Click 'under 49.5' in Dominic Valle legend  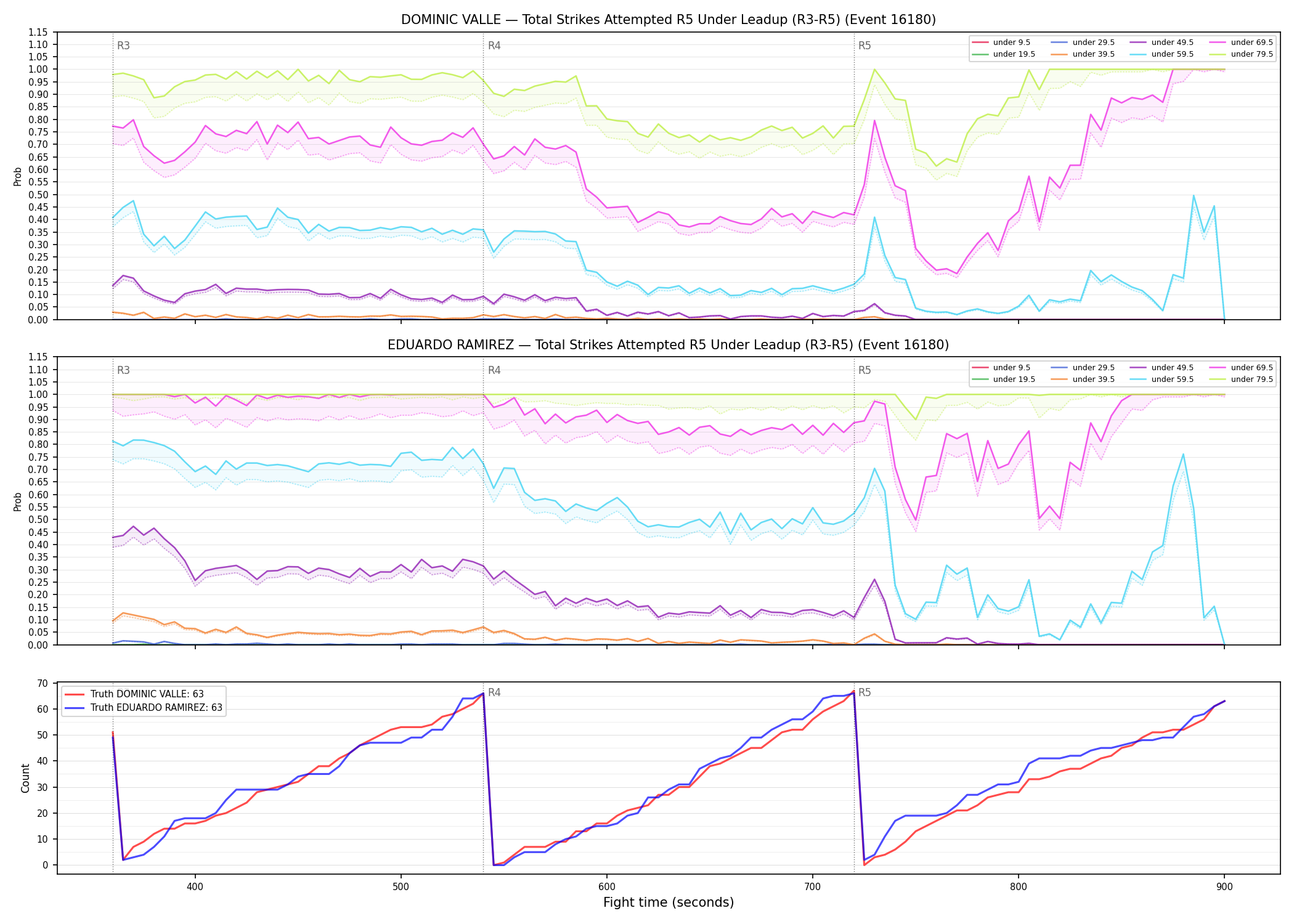click(1173, 43)
